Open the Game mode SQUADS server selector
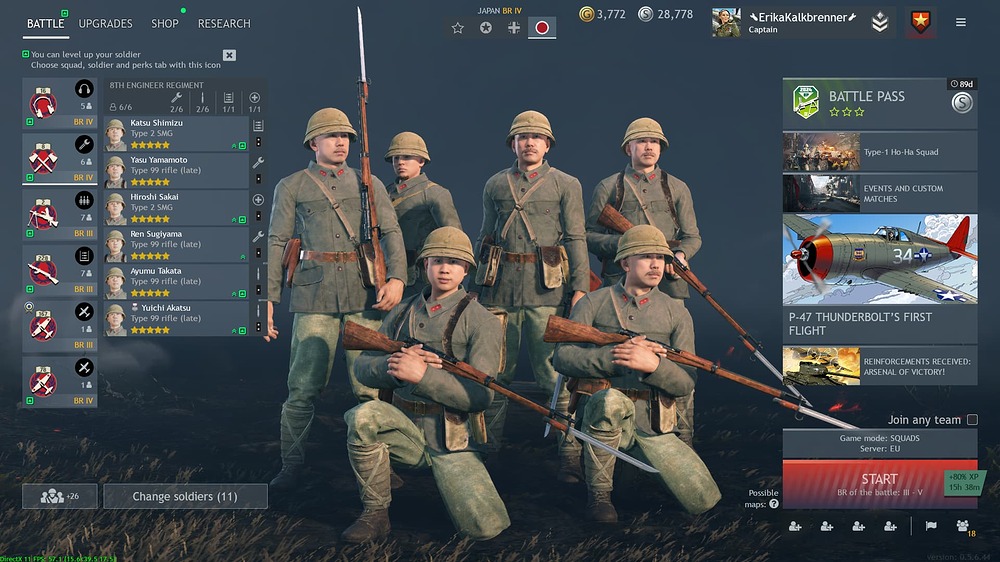The height and width of the screenshot is (562, 1000). click(879, 443)
